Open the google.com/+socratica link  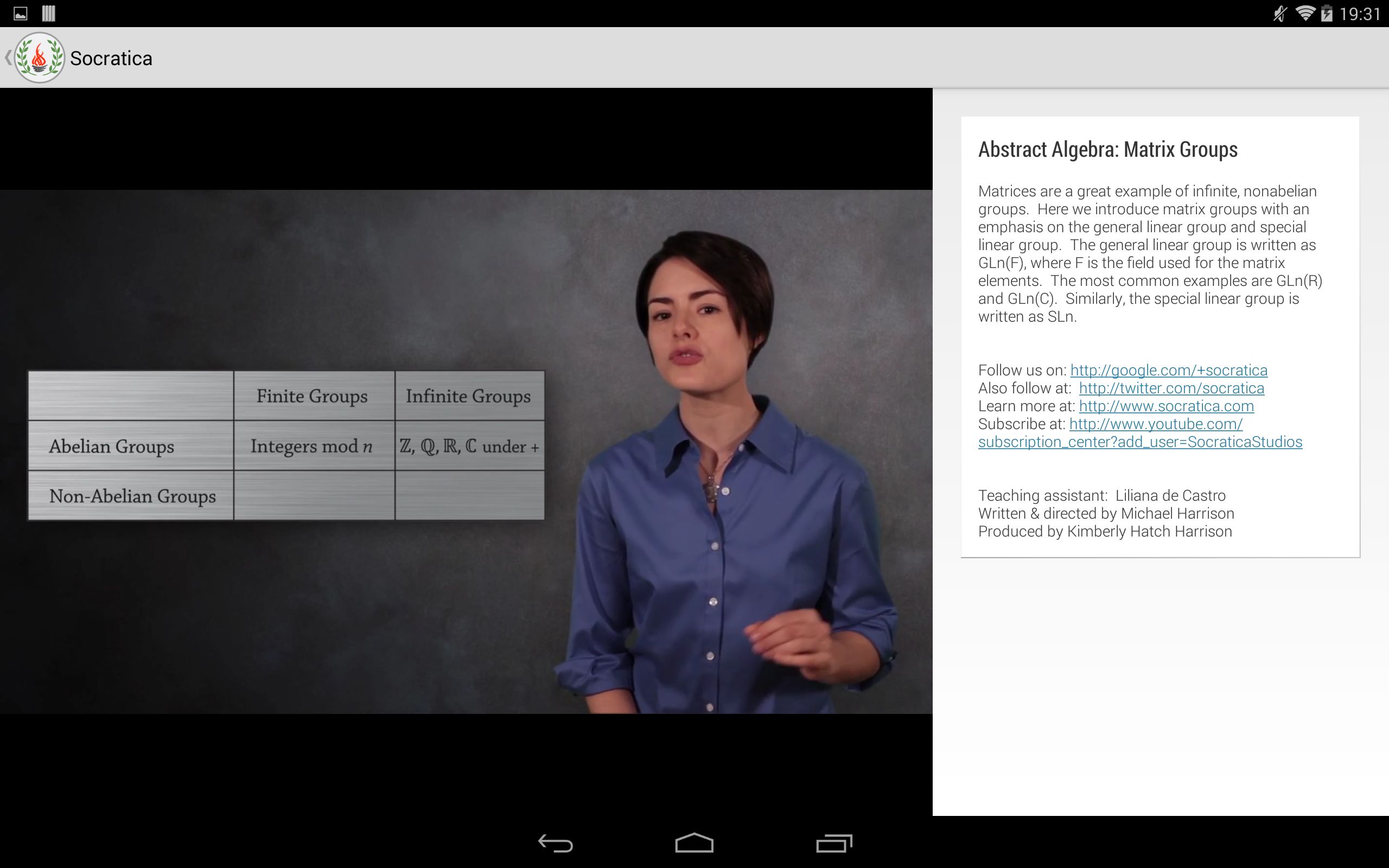[x=1169, y=371]
